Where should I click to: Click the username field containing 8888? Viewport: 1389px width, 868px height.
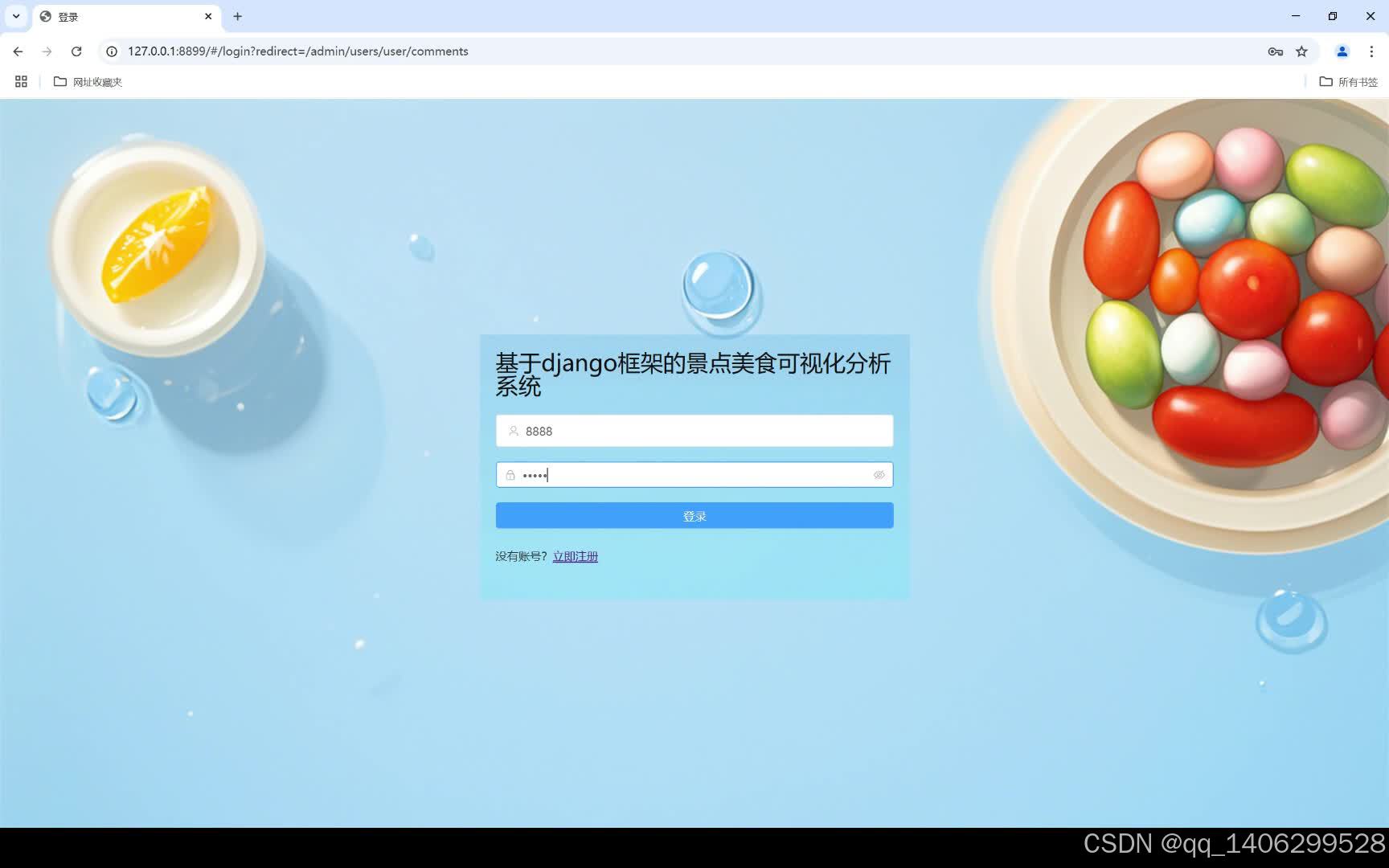[x=694, y=431]
